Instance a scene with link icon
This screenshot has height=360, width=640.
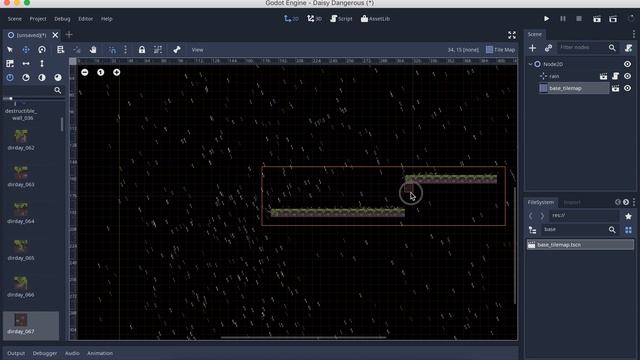548,48
